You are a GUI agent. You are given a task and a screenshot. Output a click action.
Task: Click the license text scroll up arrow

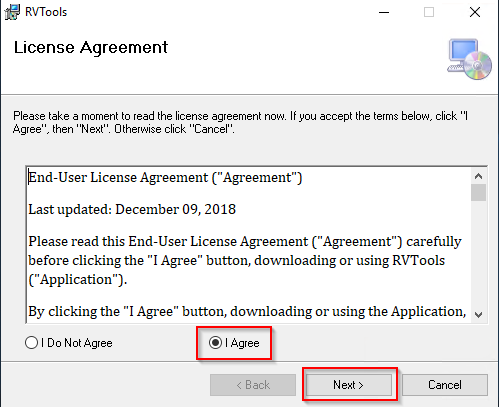[x=479, y=176]
